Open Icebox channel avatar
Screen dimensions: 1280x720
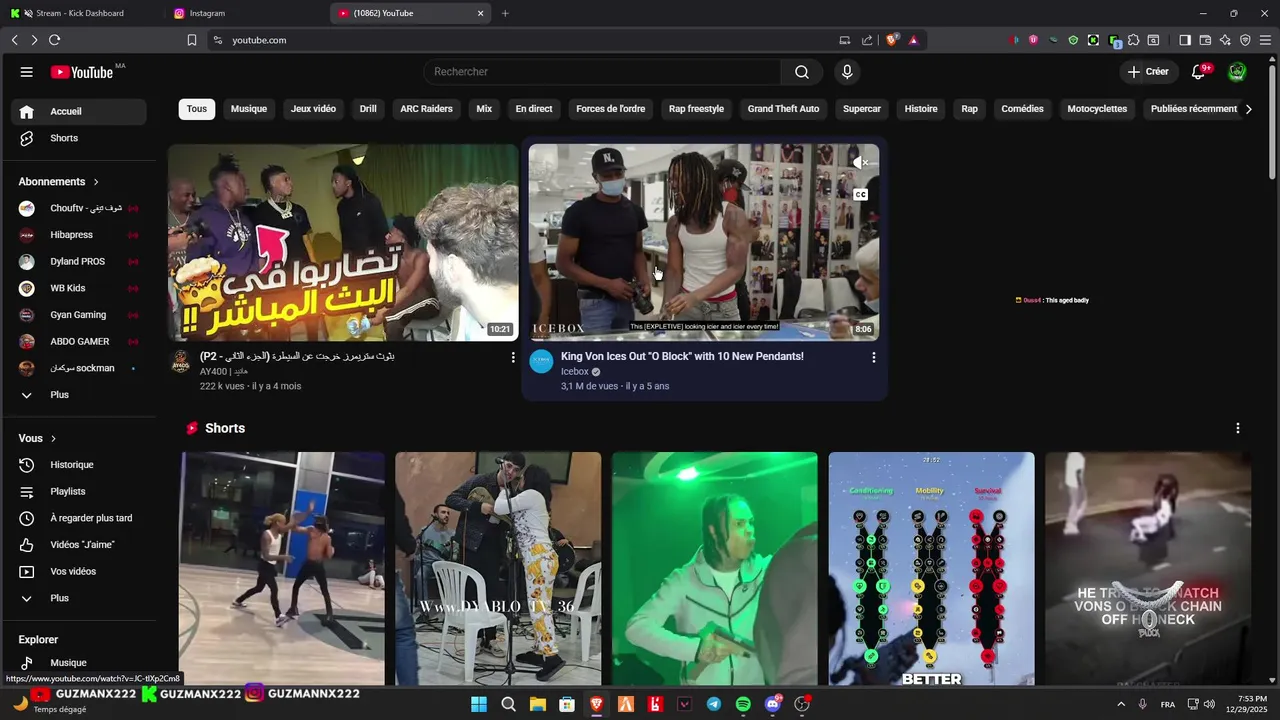pyautogui.click(x=541, y=361)
